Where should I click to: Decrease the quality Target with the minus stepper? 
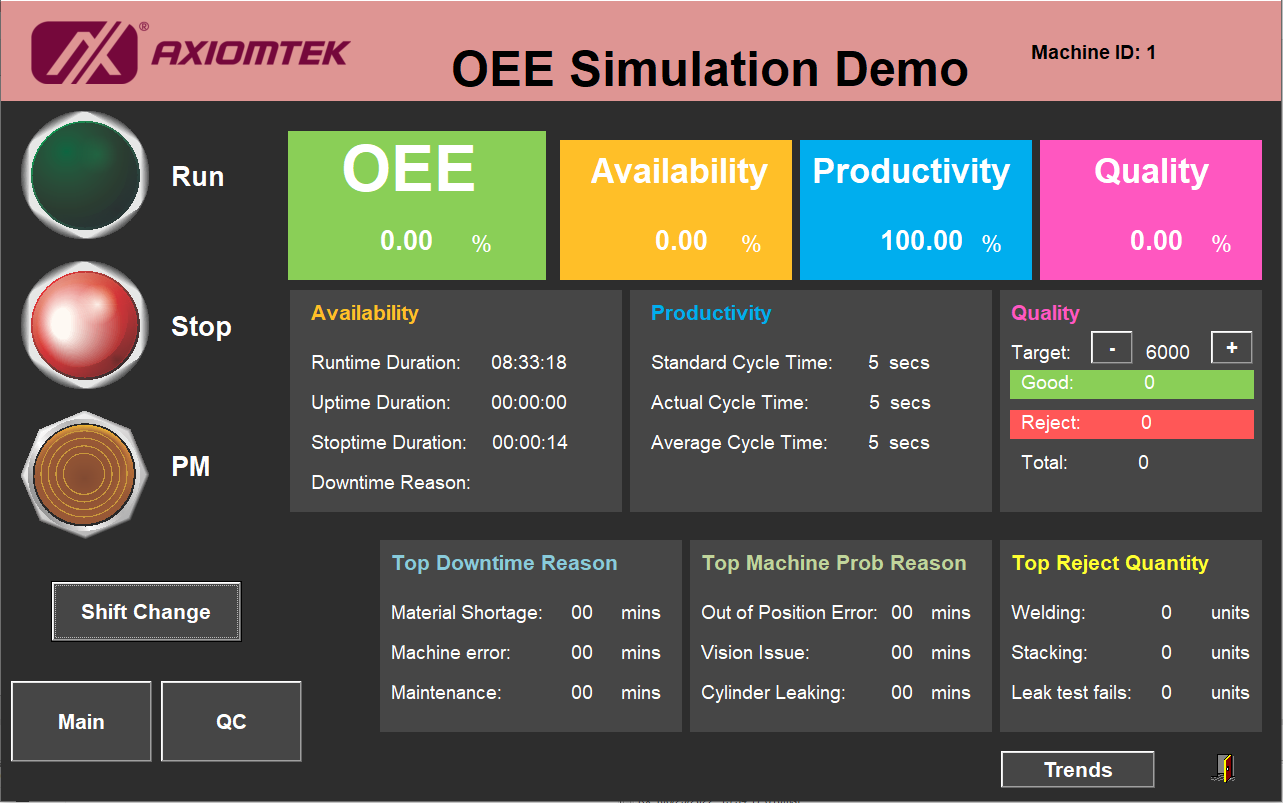tap(1111, 347)
